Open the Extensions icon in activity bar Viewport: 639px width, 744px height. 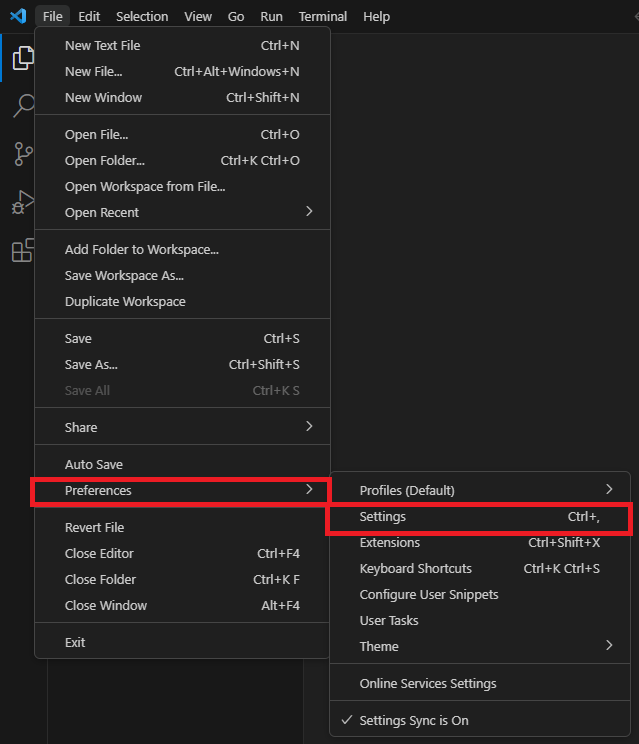point(23,250)
